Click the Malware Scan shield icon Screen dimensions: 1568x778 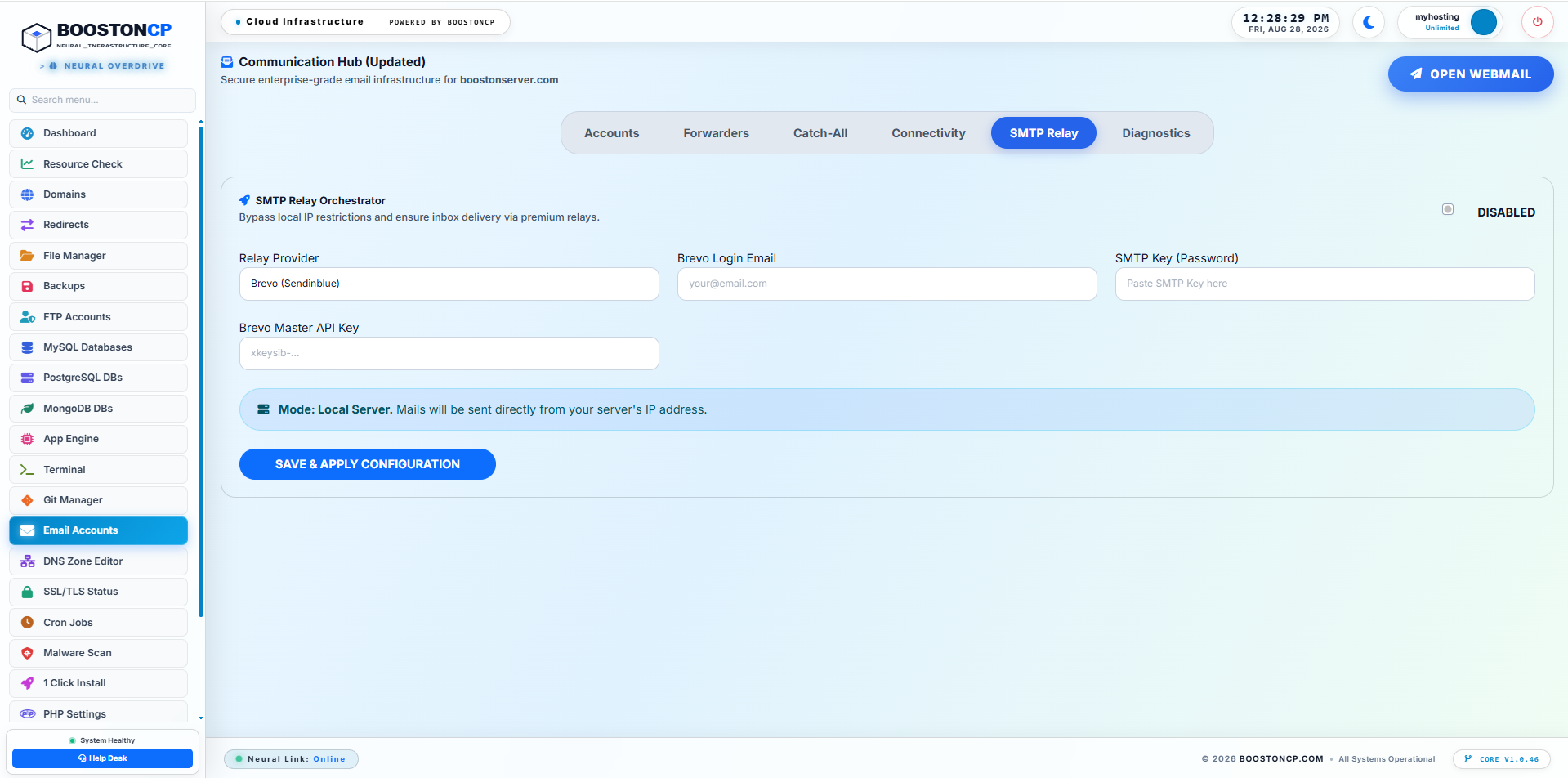tap(27, 653)
